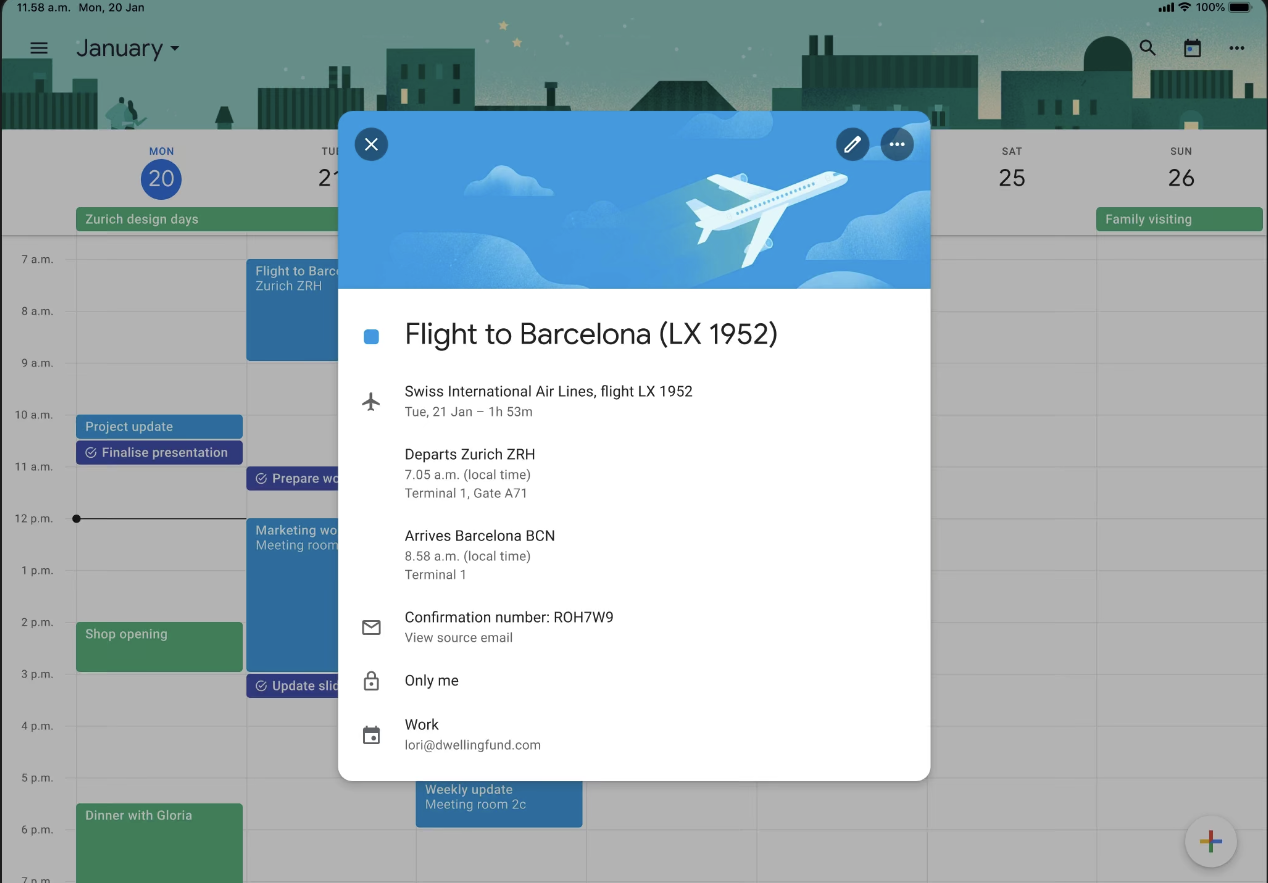Open the Family visiting all-day event
Image resolution: width=1268 pixels, height=883 pixels.
pos(1180,219)
